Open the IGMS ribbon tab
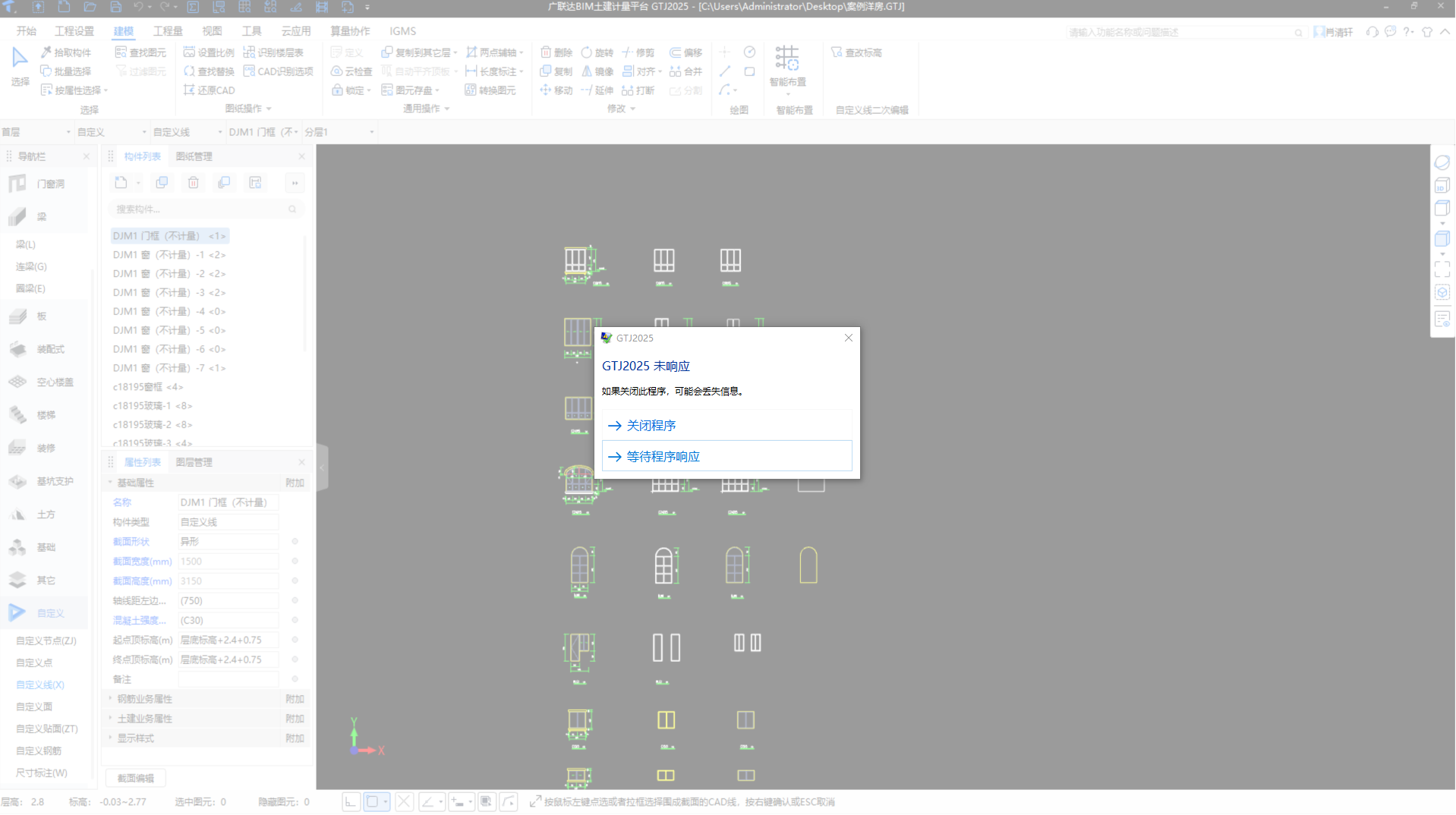The image size is (1456, 815). tap(402, 31)
